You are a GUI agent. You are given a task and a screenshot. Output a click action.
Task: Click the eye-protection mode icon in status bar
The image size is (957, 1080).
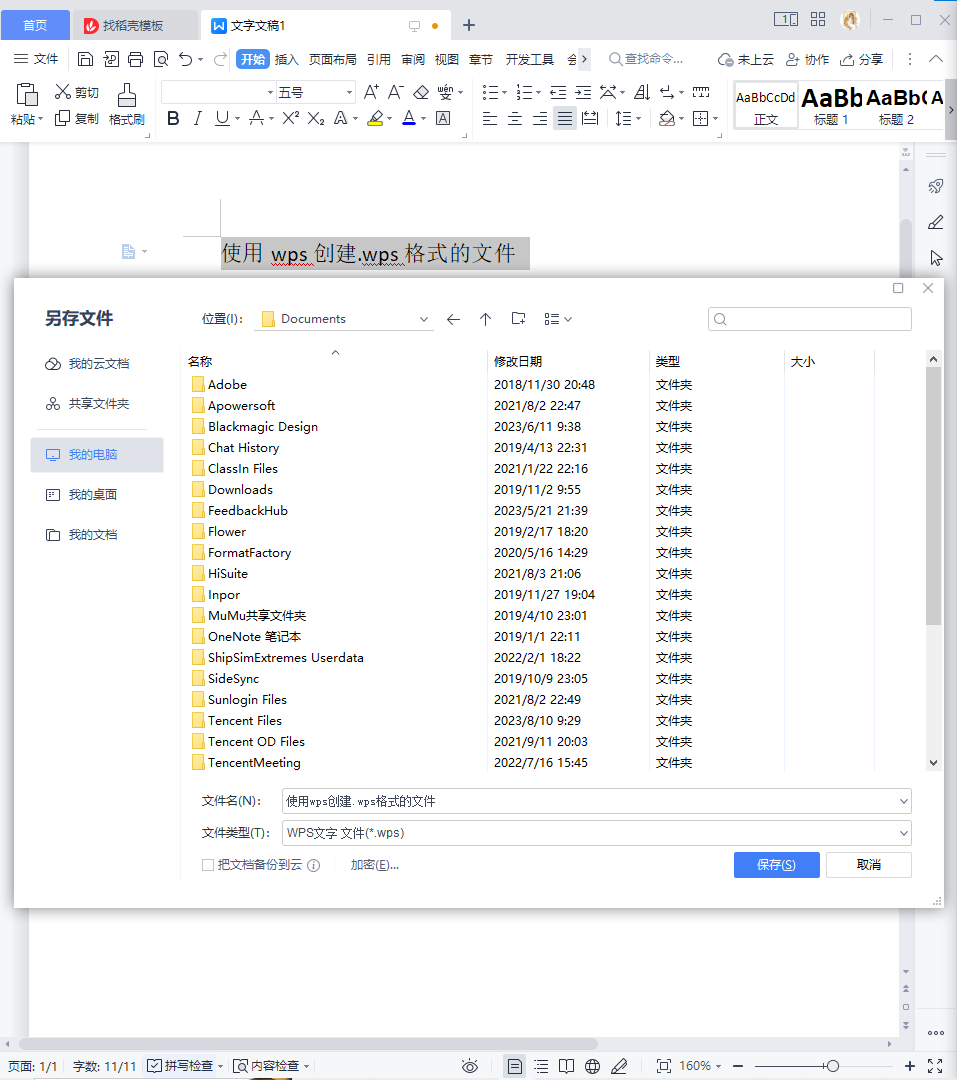469,1066
